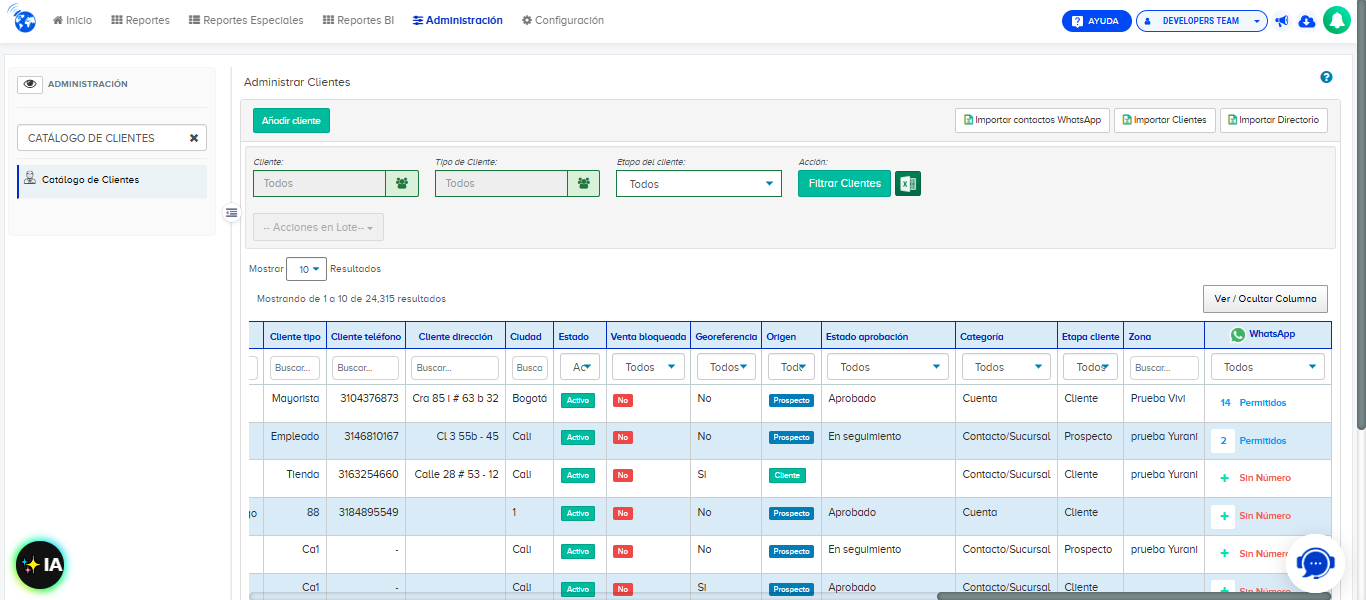
Task: Click horizontal table scrollbar
Action: point(1134,596)
